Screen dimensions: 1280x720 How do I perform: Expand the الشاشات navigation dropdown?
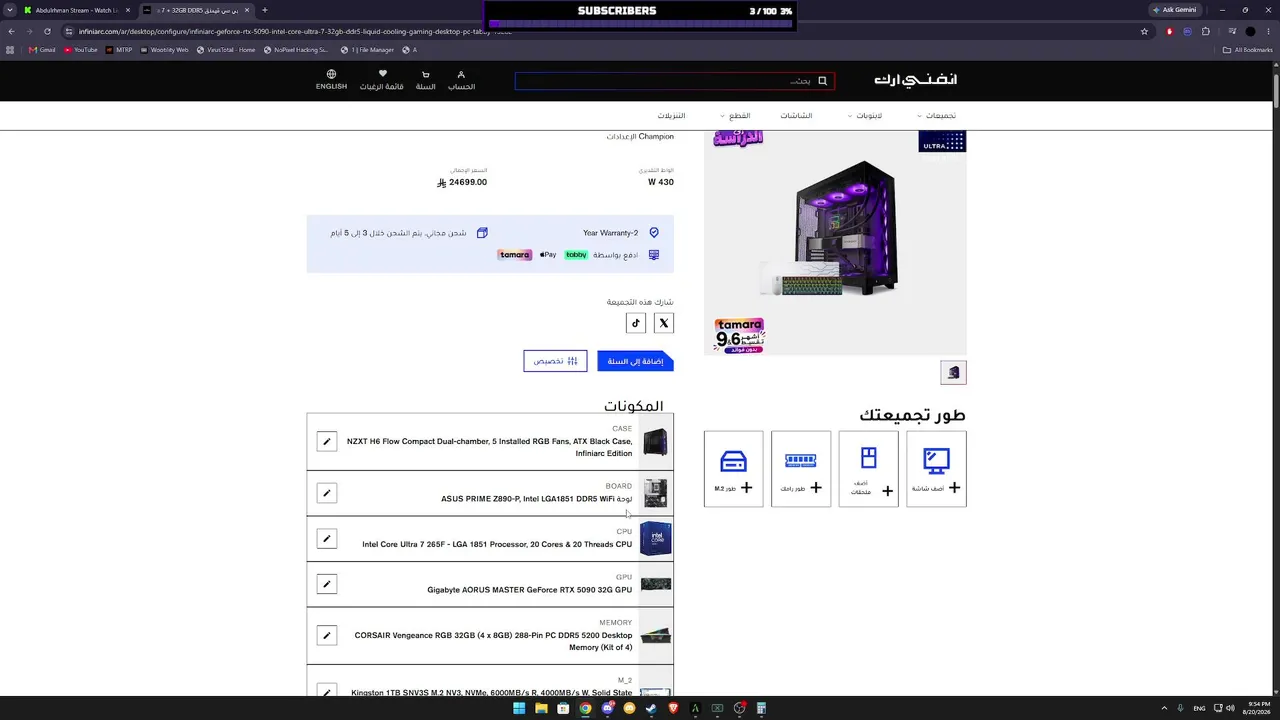(796, 116)
